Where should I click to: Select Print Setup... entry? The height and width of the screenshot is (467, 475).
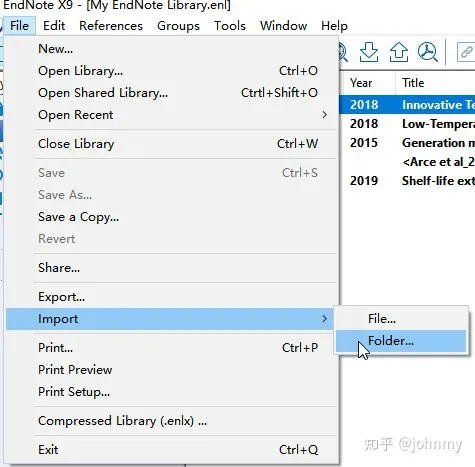coord(171,392)
